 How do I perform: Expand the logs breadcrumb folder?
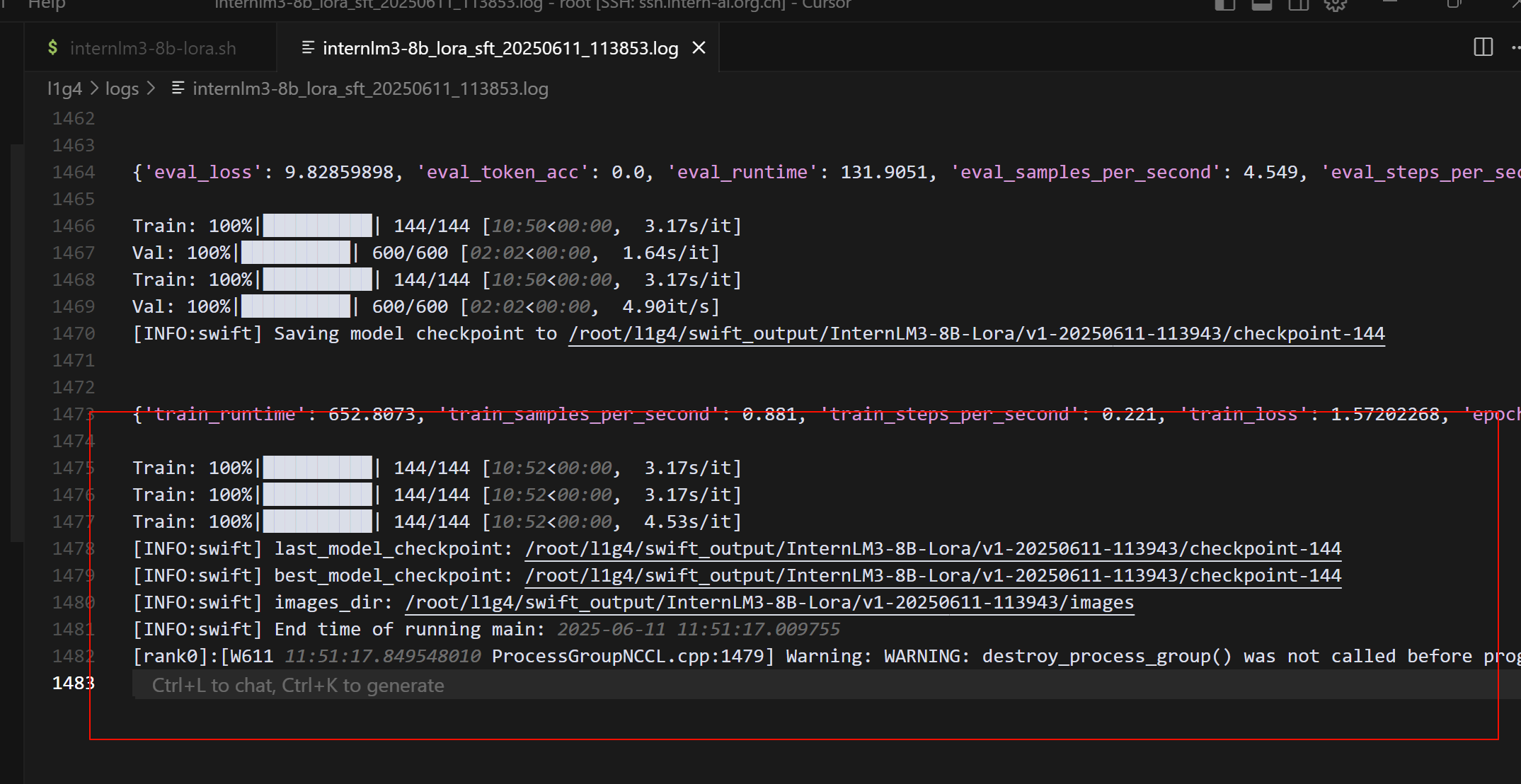[122, 88]
